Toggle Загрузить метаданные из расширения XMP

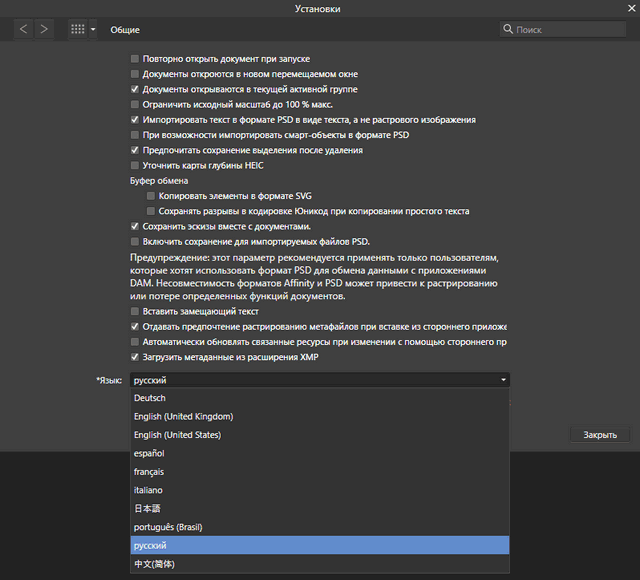pyautogui.click(x=135, y=357)
